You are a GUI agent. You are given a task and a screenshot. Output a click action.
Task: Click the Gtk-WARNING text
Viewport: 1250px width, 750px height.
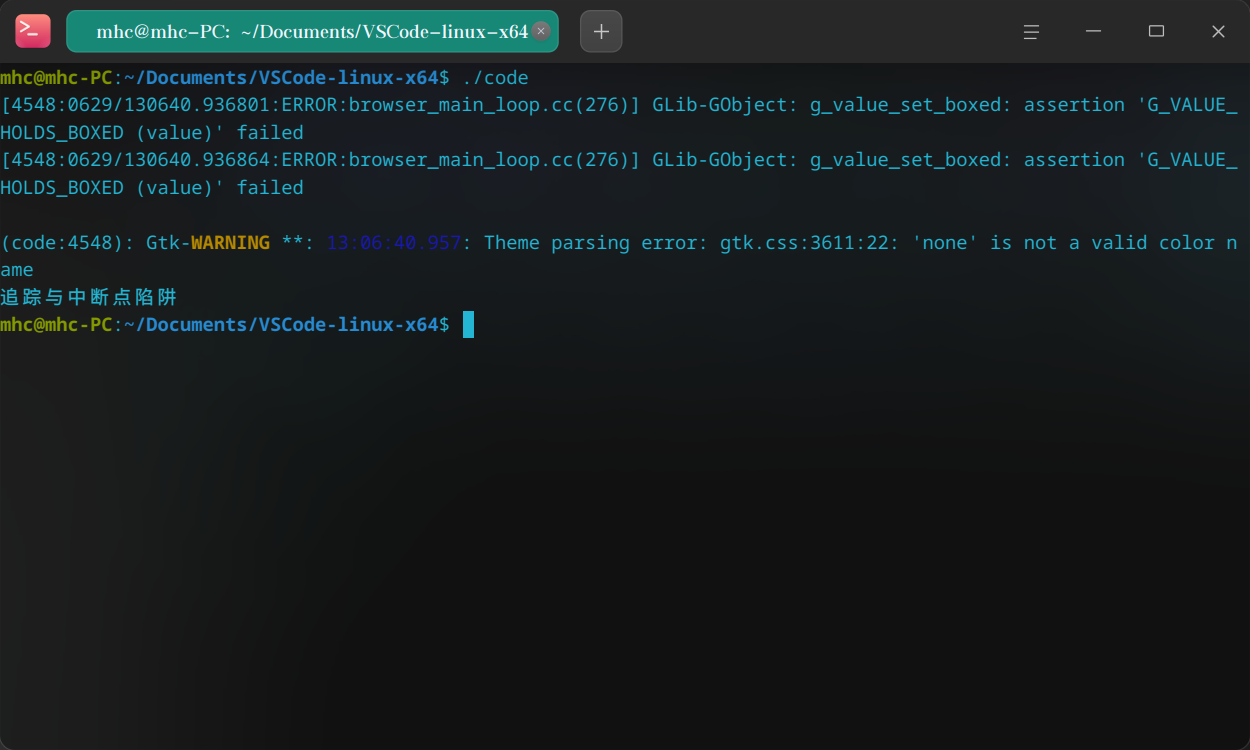pos(208,243)
